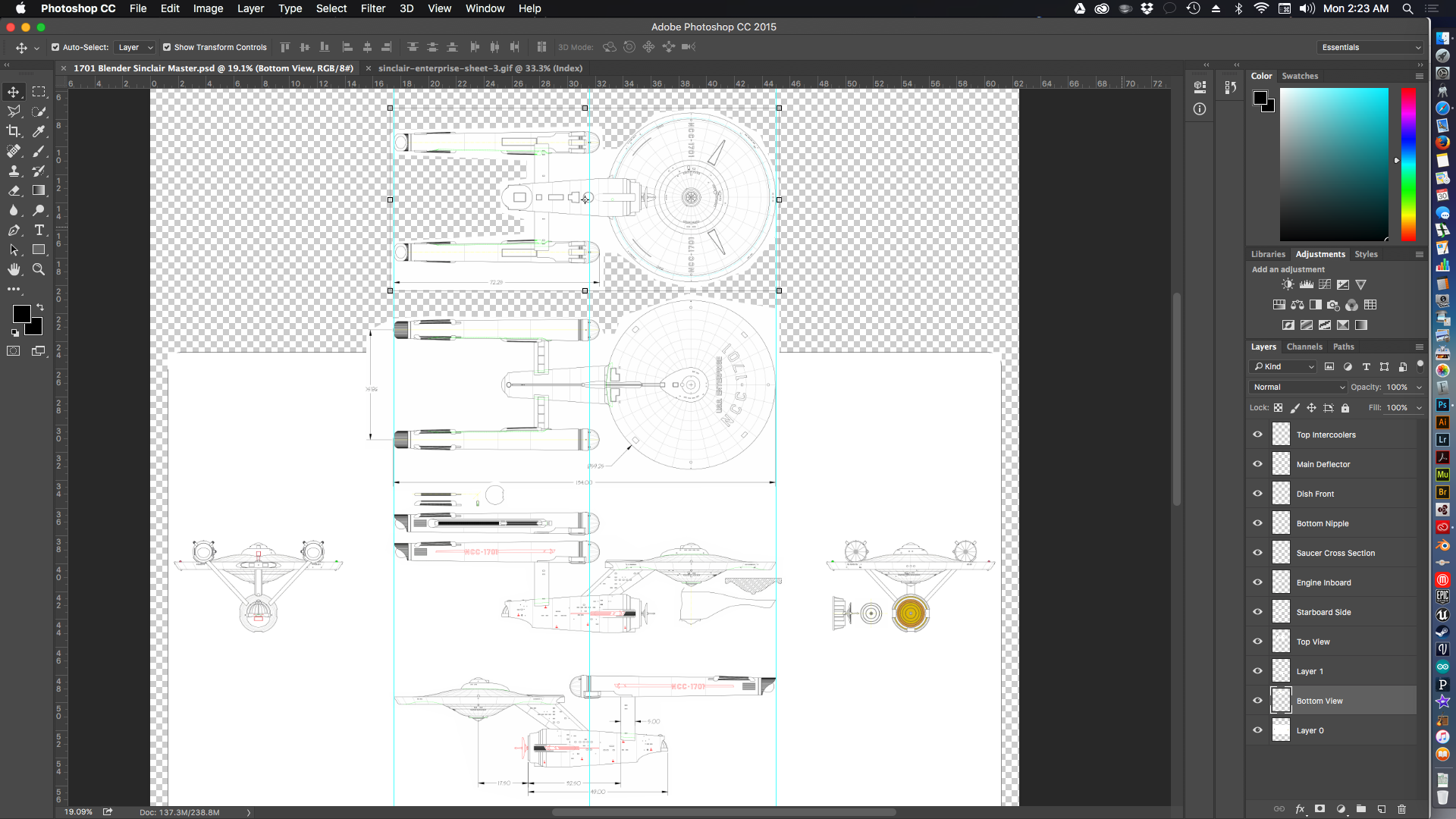
Task: Select the Hand tool
Action: point(14,269)
